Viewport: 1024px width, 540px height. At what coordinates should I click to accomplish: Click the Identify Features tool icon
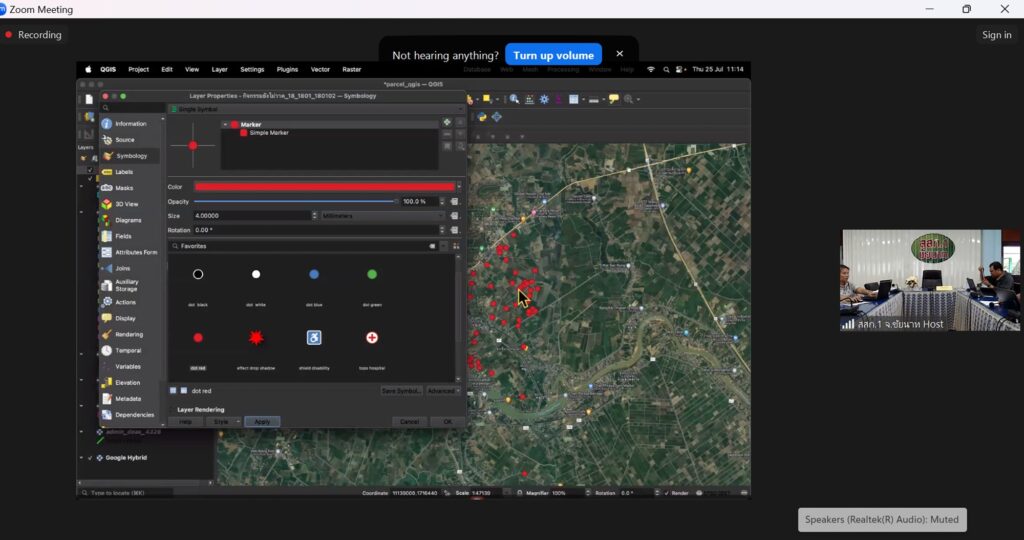pos(514,99)
